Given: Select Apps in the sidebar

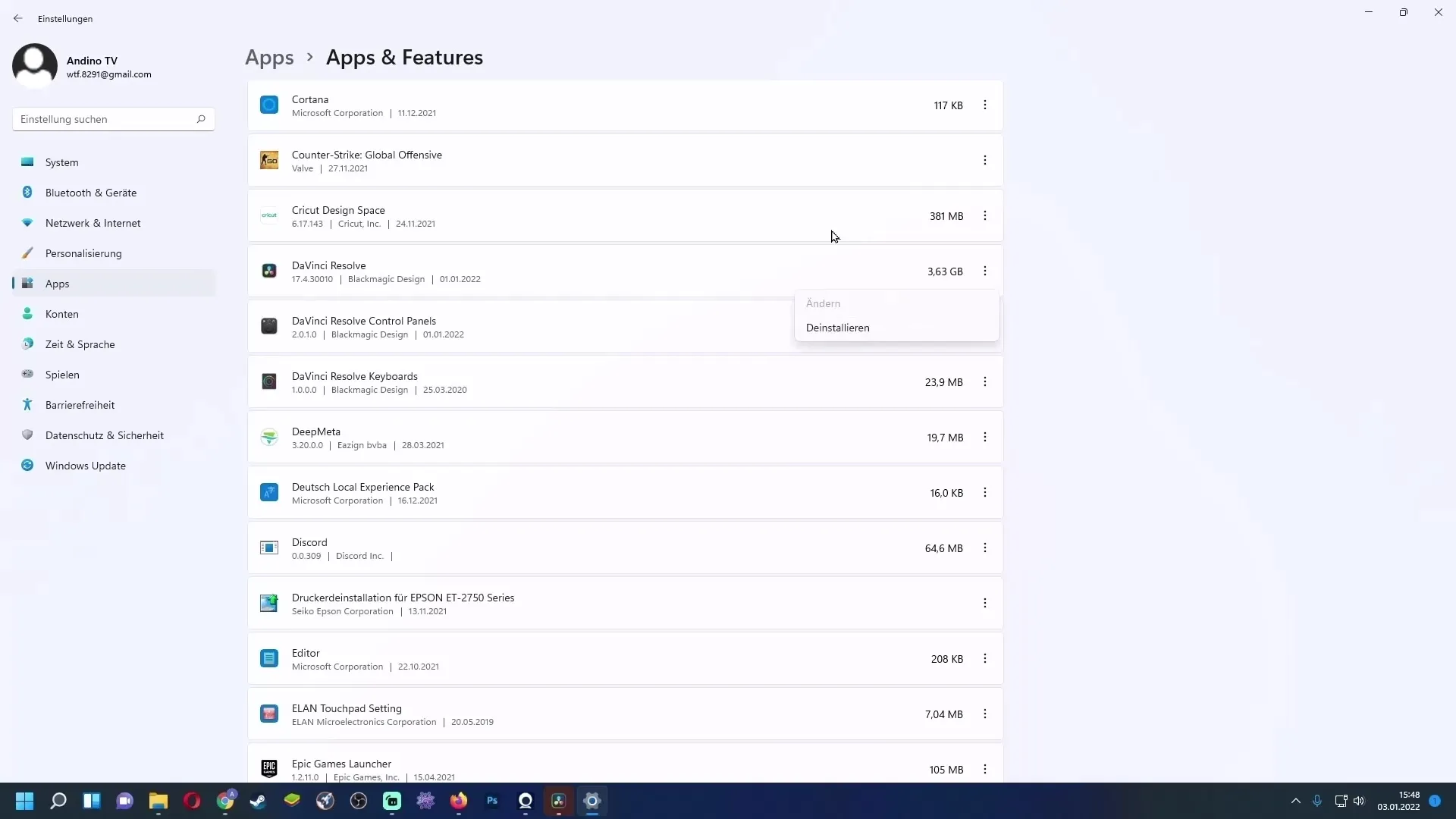Looking at the screenshot, I should click(114, 284).
